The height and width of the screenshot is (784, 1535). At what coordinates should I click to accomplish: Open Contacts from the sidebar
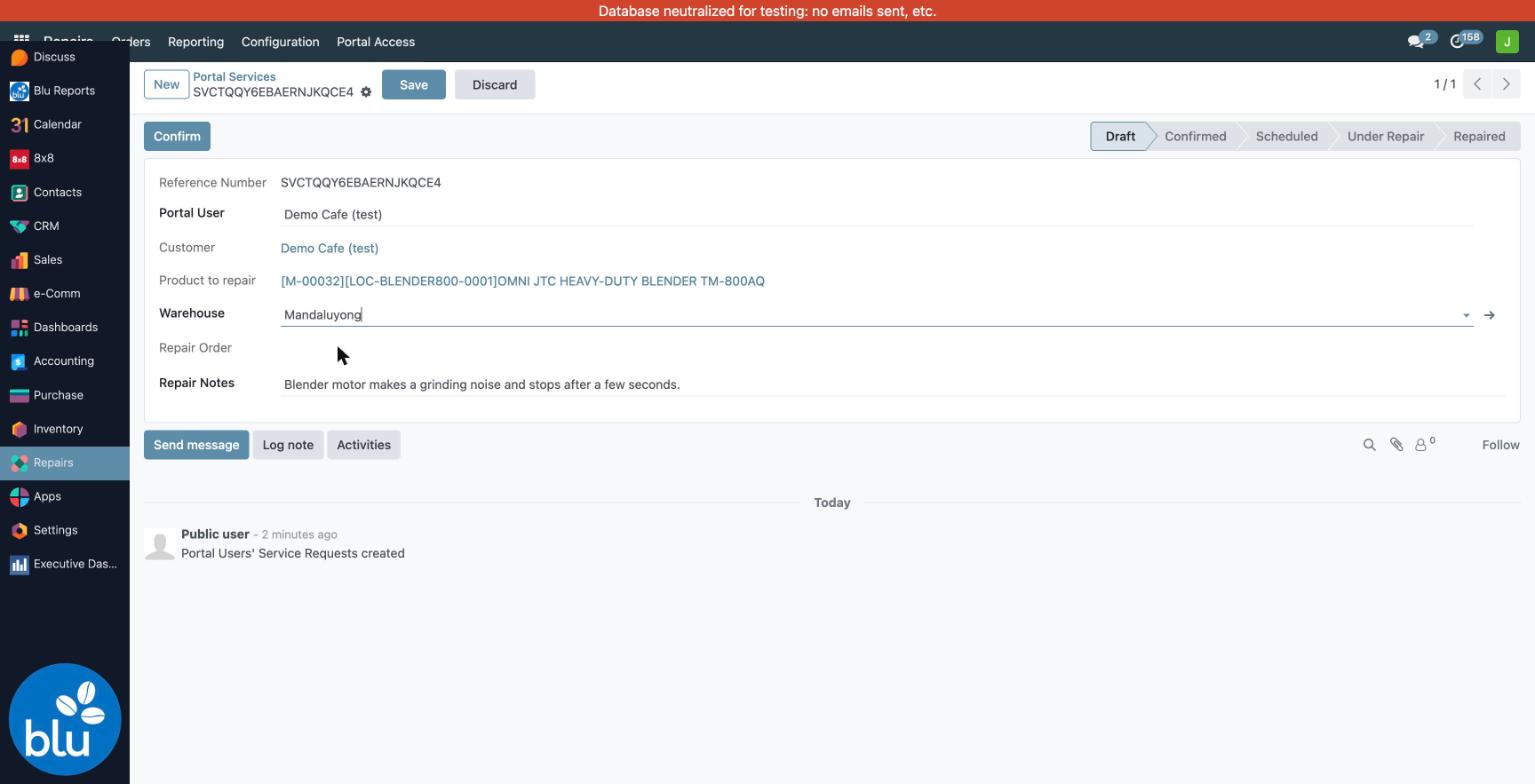pyautogui.click(x=64, y=192)
